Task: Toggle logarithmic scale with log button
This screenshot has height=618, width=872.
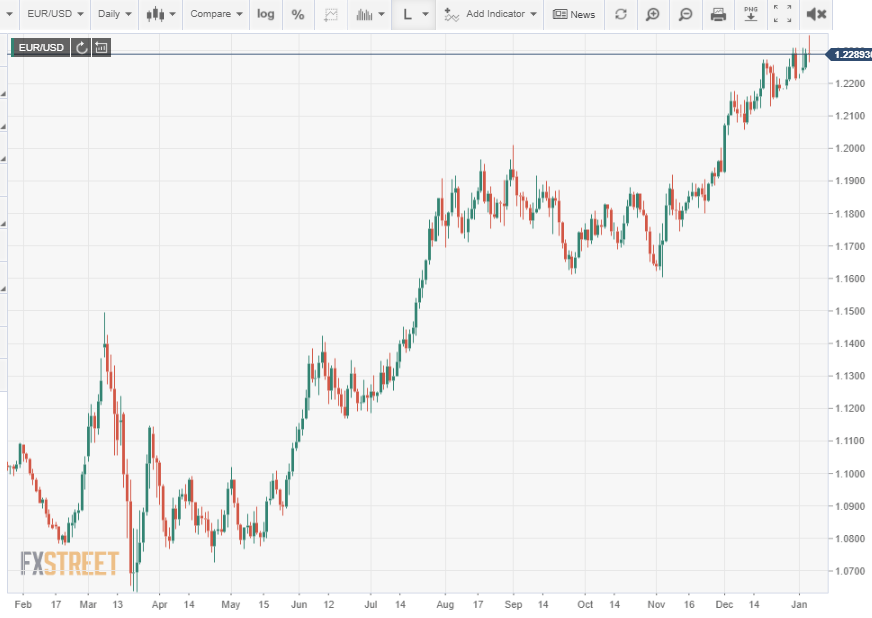Action: [266, 14]
